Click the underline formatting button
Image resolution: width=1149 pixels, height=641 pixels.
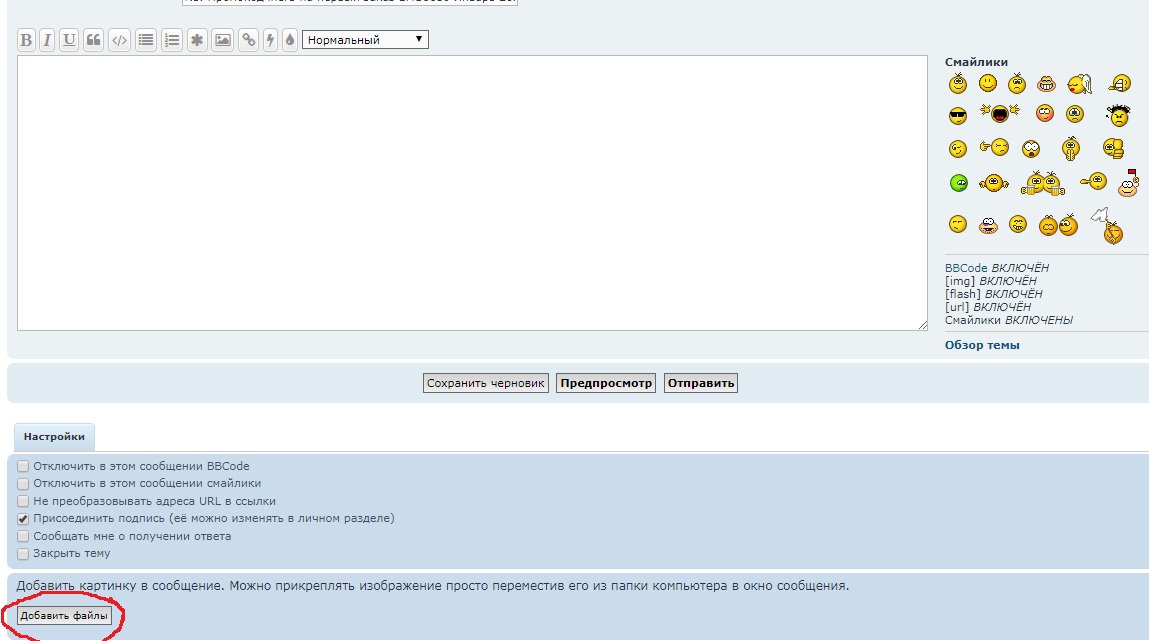pos(69,40)
